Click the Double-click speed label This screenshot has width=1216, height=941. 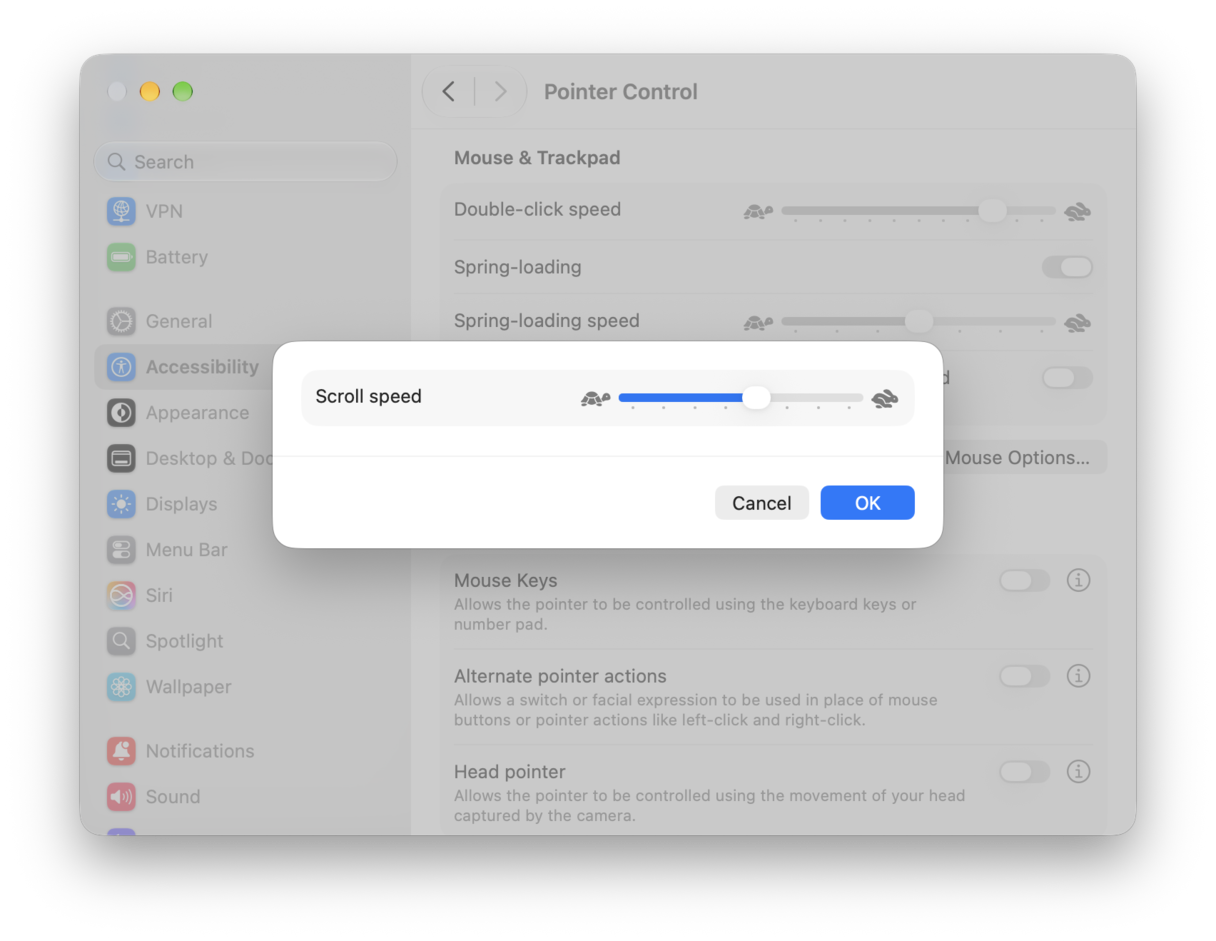538,210
